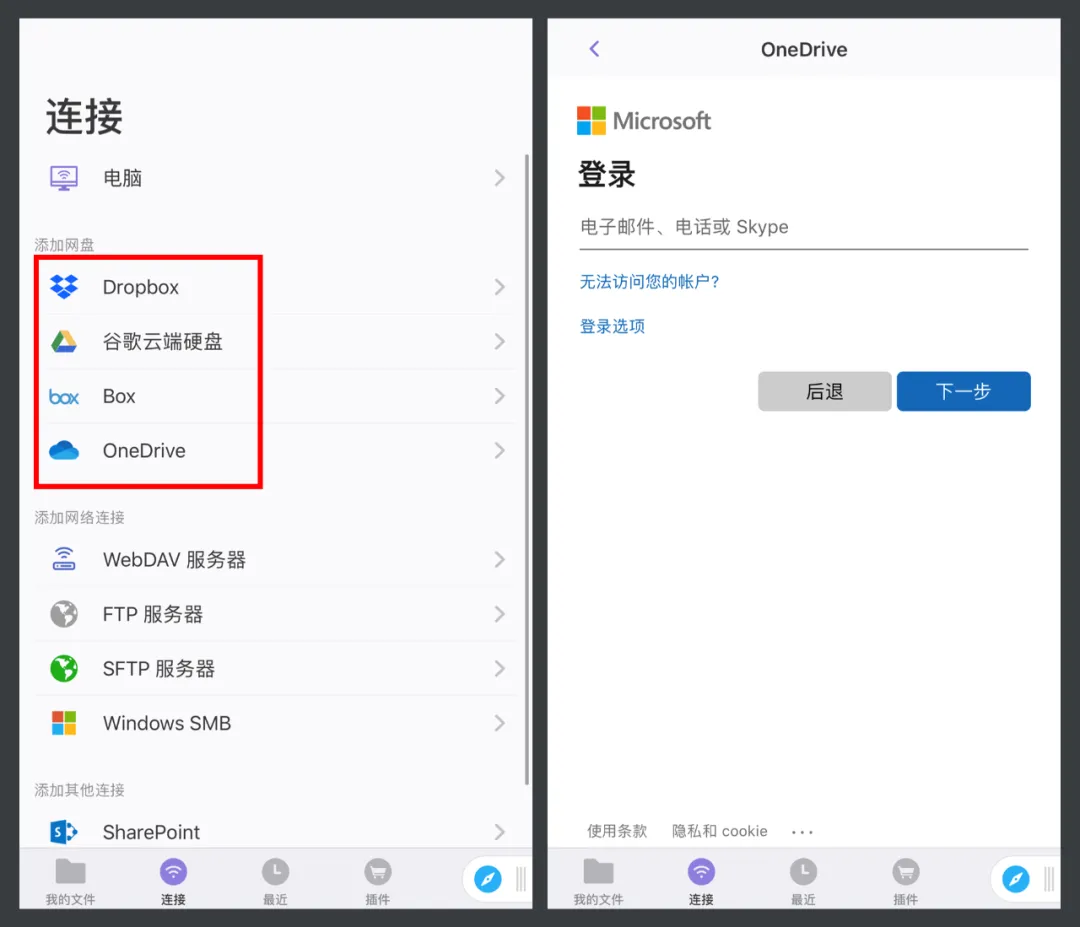Open 插件 tab in right panel

pos(906,882)
